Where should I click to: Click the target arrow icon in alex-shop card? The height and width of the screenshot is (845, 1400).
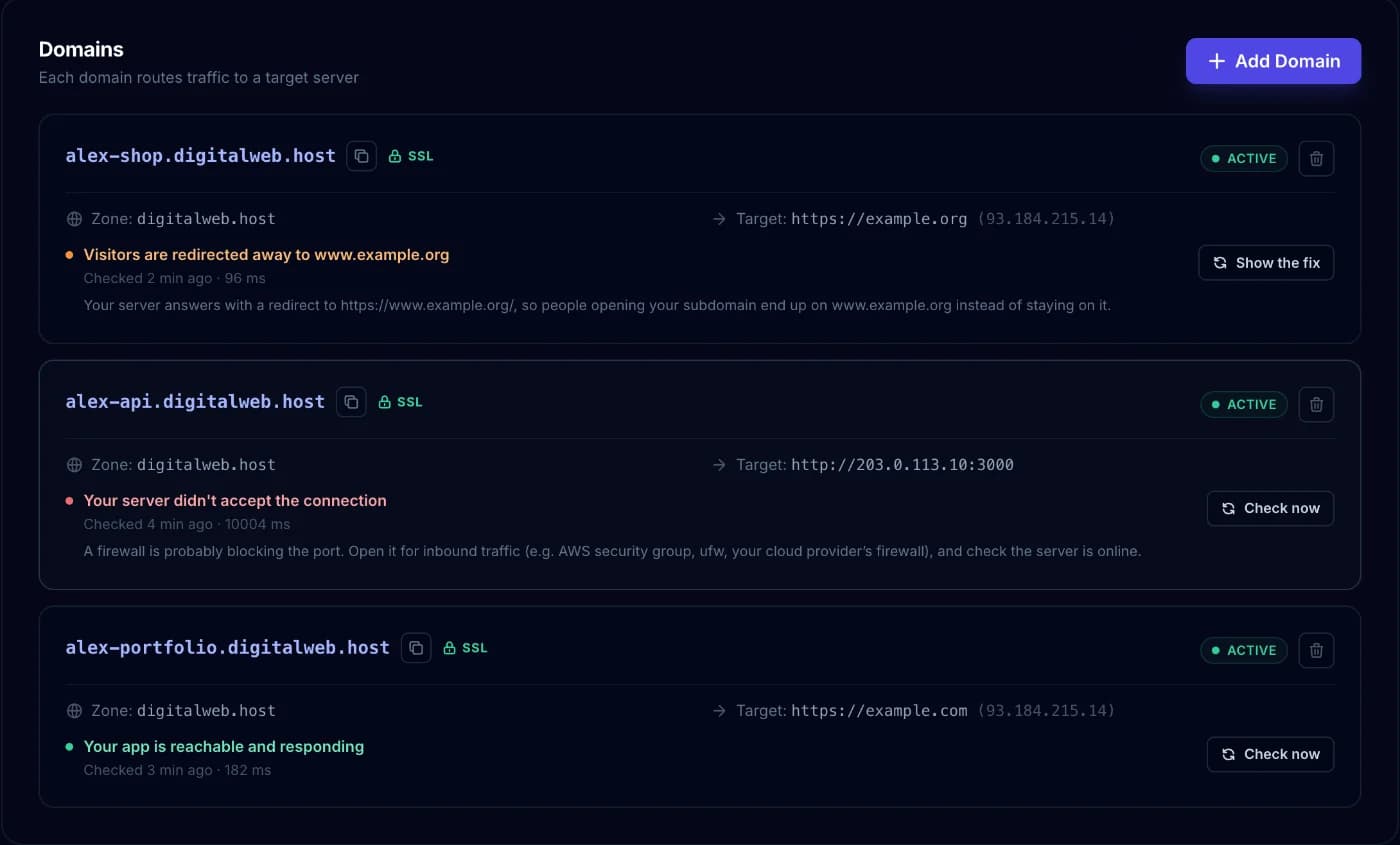pos(719,219)
